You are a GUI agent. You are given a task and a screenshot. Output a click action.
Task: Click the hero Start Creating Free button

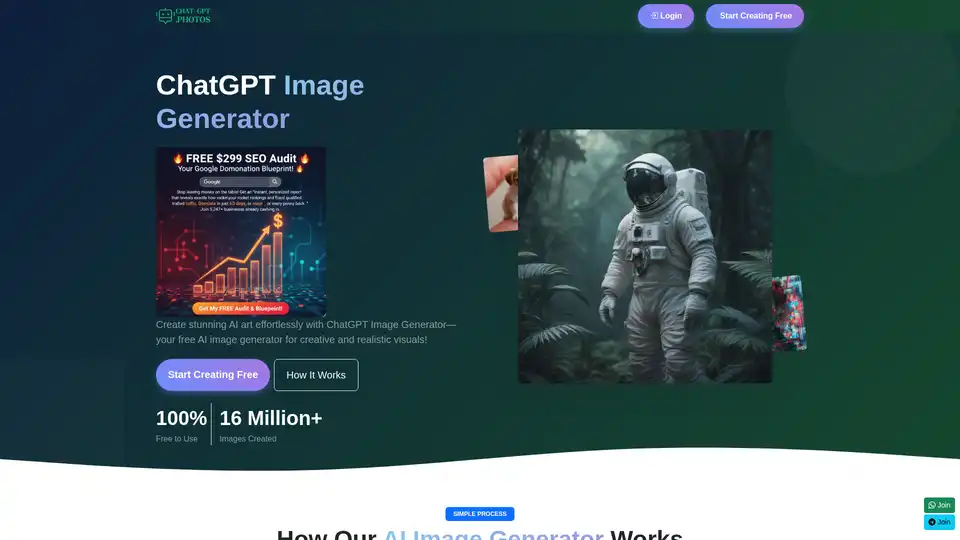(212, 375)
